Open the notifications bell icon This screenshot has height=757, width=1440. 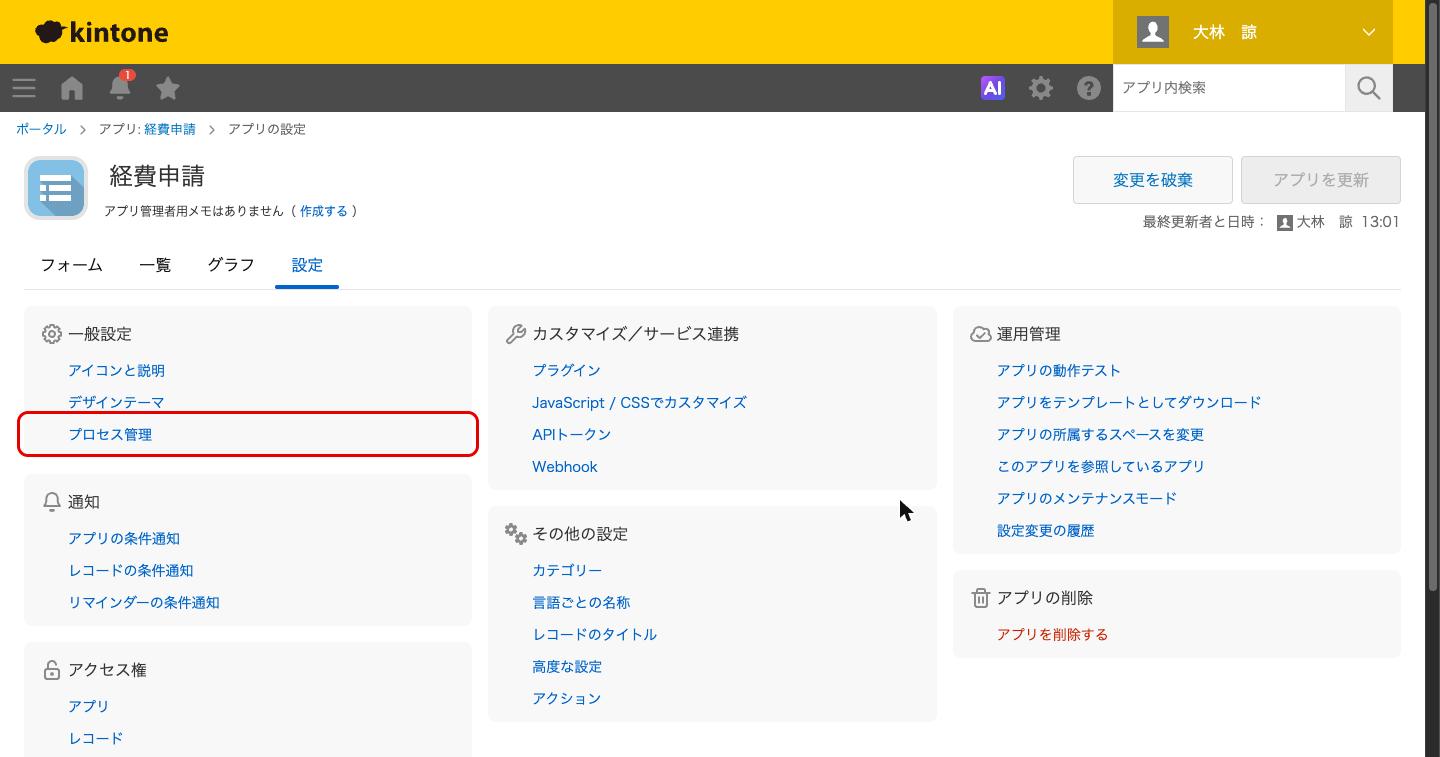click(120, 87)
